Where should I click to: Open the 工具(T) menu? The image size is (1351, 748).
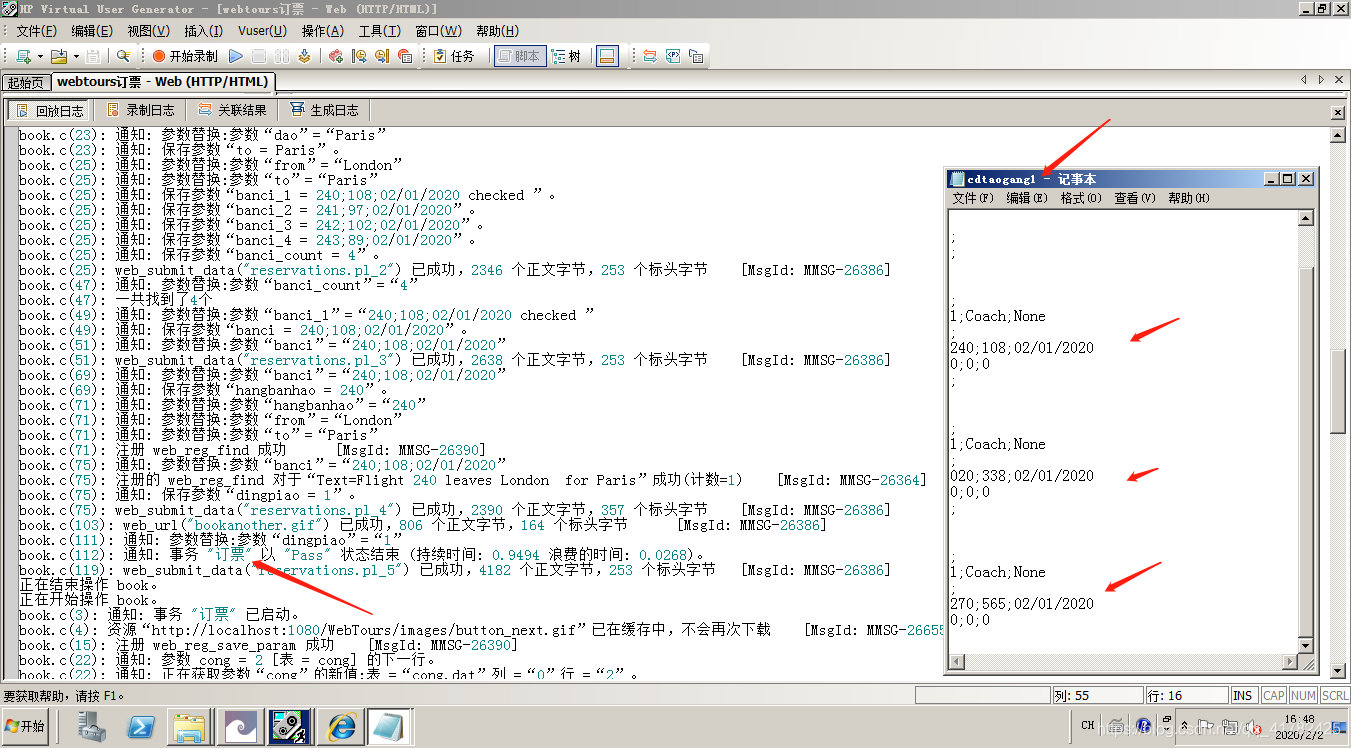pyautogui.click(x=379, y=31)
